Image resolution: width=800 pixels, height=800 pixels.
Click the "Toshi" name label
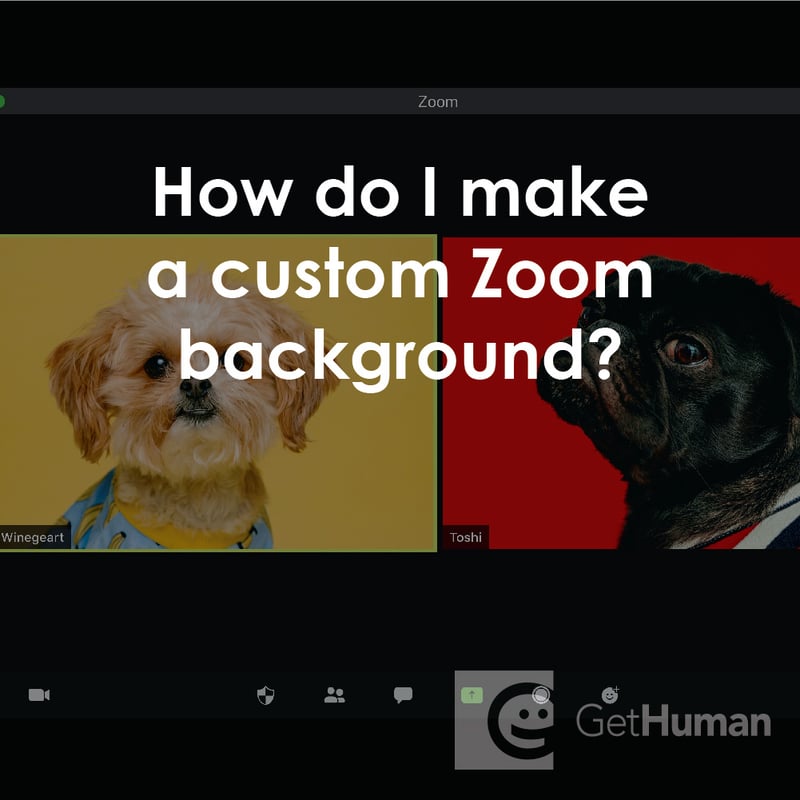click(x=465, y=537)
